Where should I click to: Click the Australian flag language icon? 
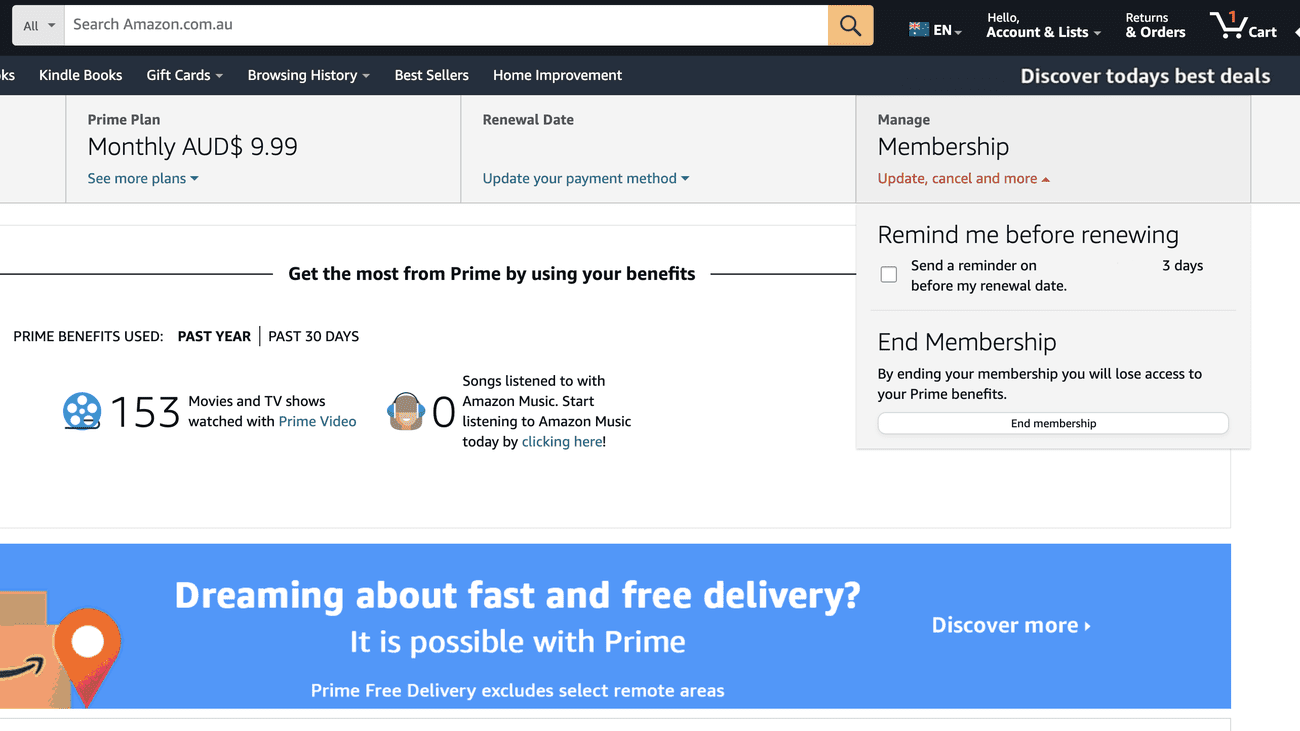[919, 29]
